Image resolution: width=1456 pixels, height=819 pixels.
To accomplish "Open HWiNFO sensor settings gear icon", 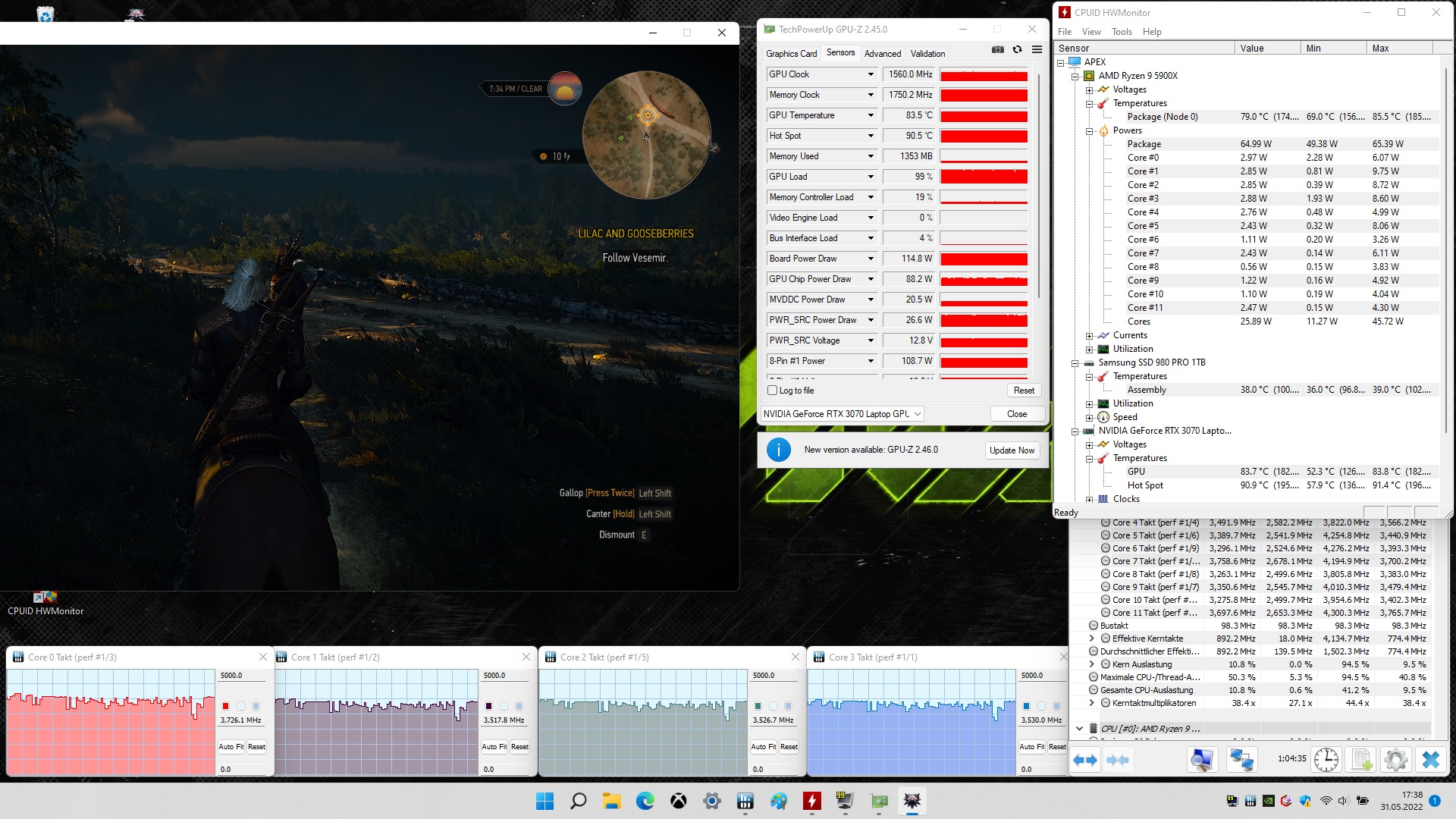I will click(x=1396, y=759).
